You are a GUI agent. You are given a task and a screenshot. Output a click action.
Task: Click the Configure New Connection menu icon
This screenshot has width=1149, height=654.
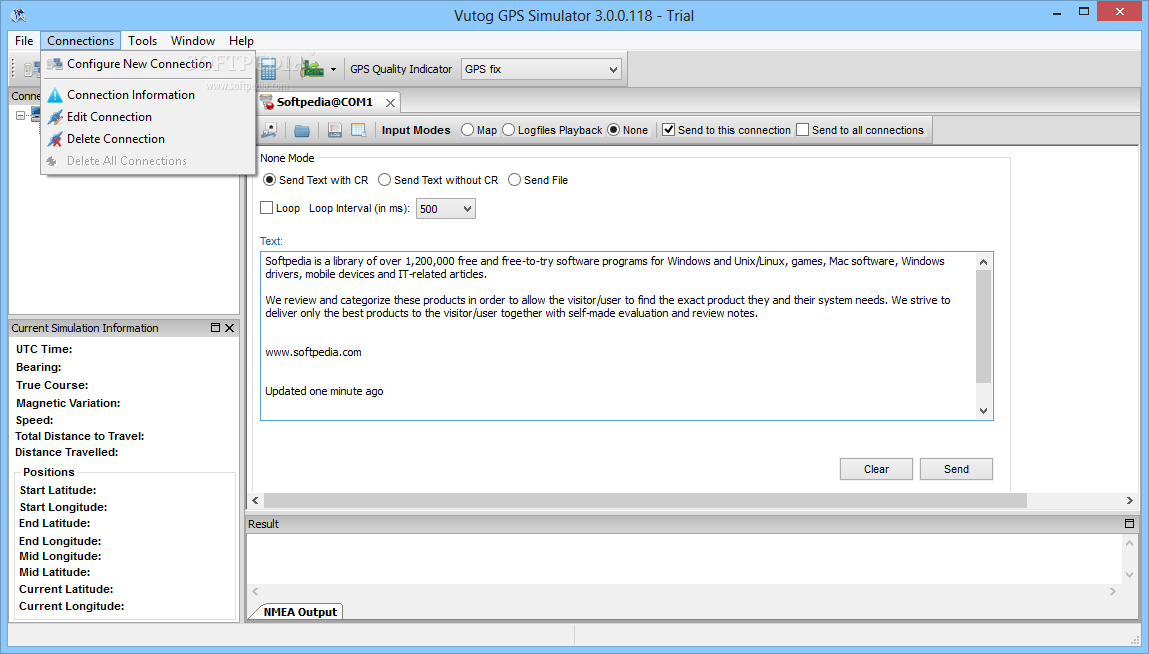point(55,64)
